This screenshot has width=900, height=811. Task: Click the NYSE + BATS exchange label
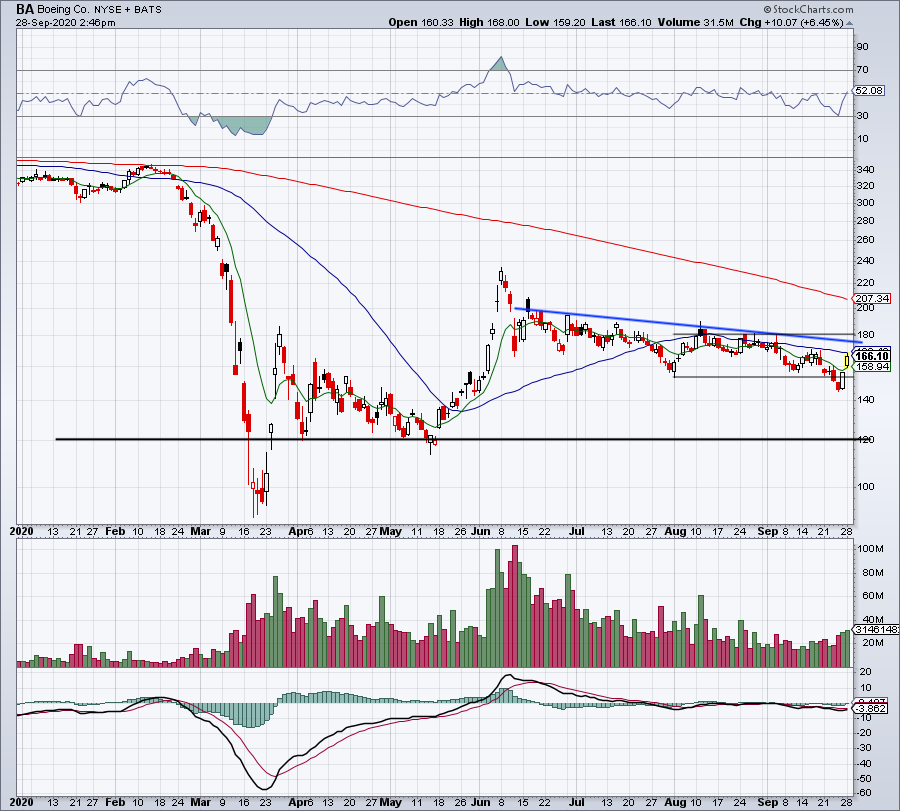pos(127,10)
